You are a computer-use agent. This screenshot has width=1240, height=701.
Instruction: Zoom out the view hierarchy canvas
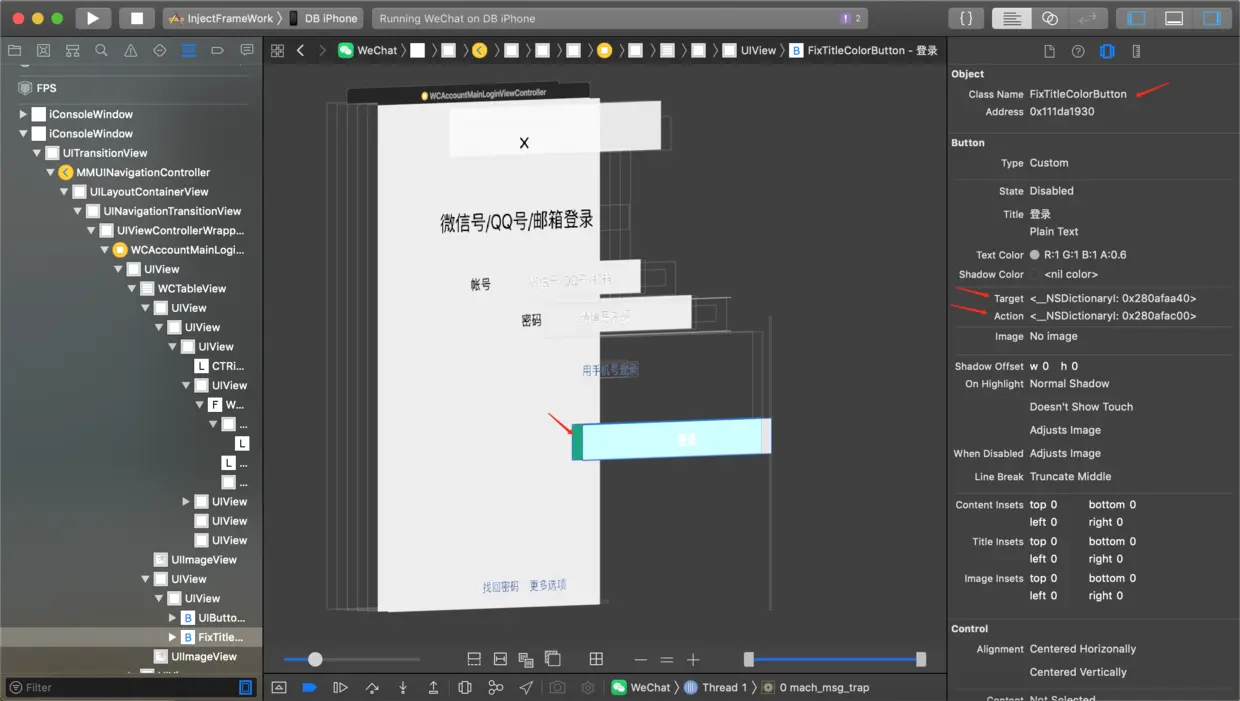click(641, 660)
